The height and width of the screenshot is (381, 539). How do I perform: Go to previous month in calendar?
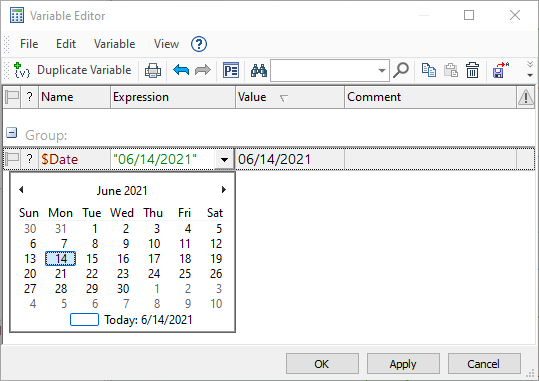point(21,189)
